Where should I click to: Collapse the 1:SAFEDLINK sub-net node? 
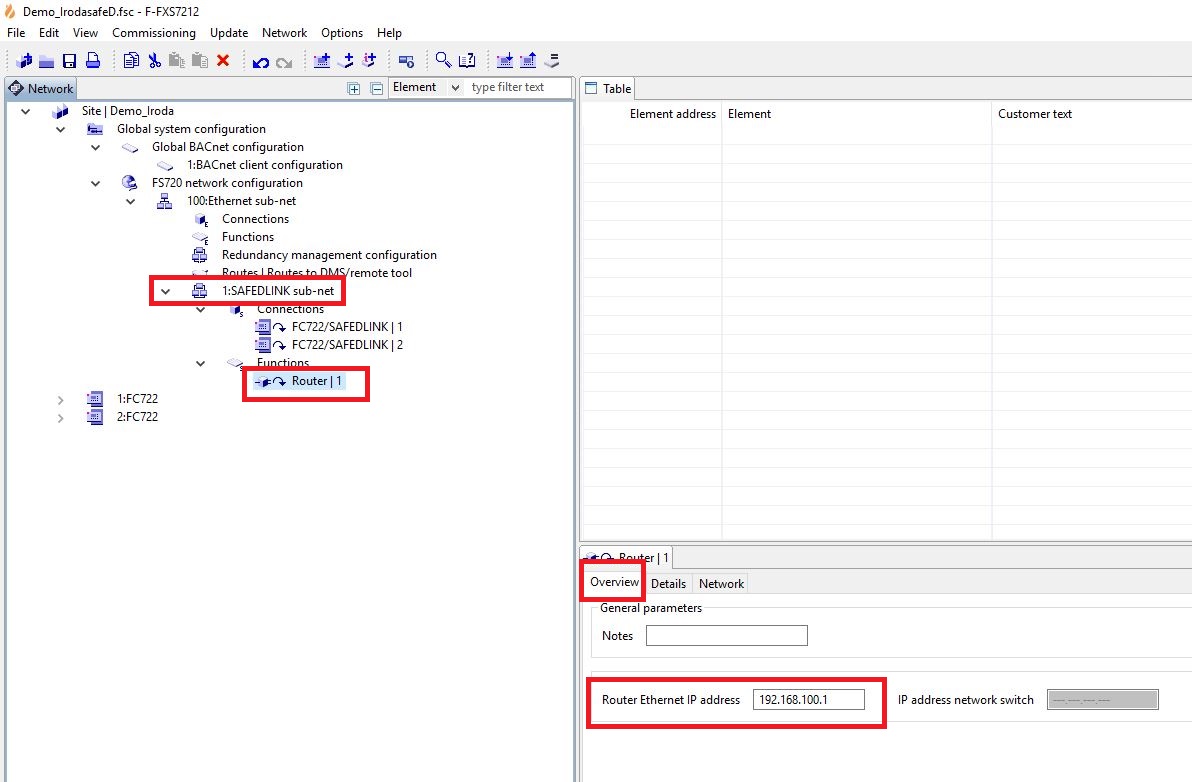[166, 291]
